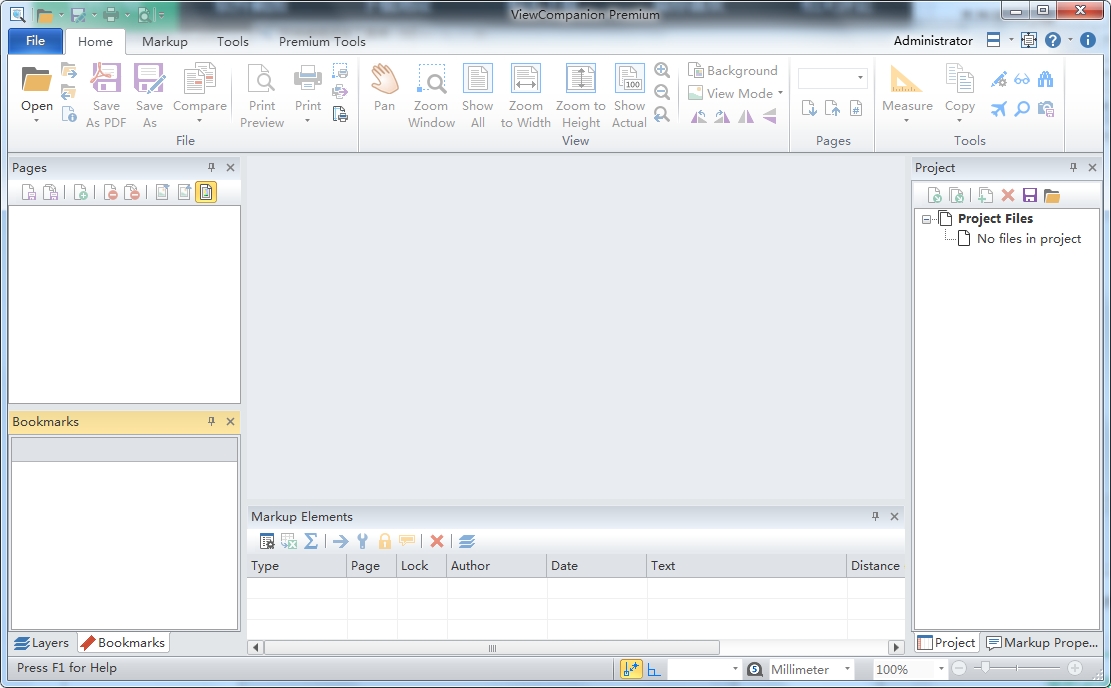Click the blue File button
1111x688 pixels.
(36, 41)
